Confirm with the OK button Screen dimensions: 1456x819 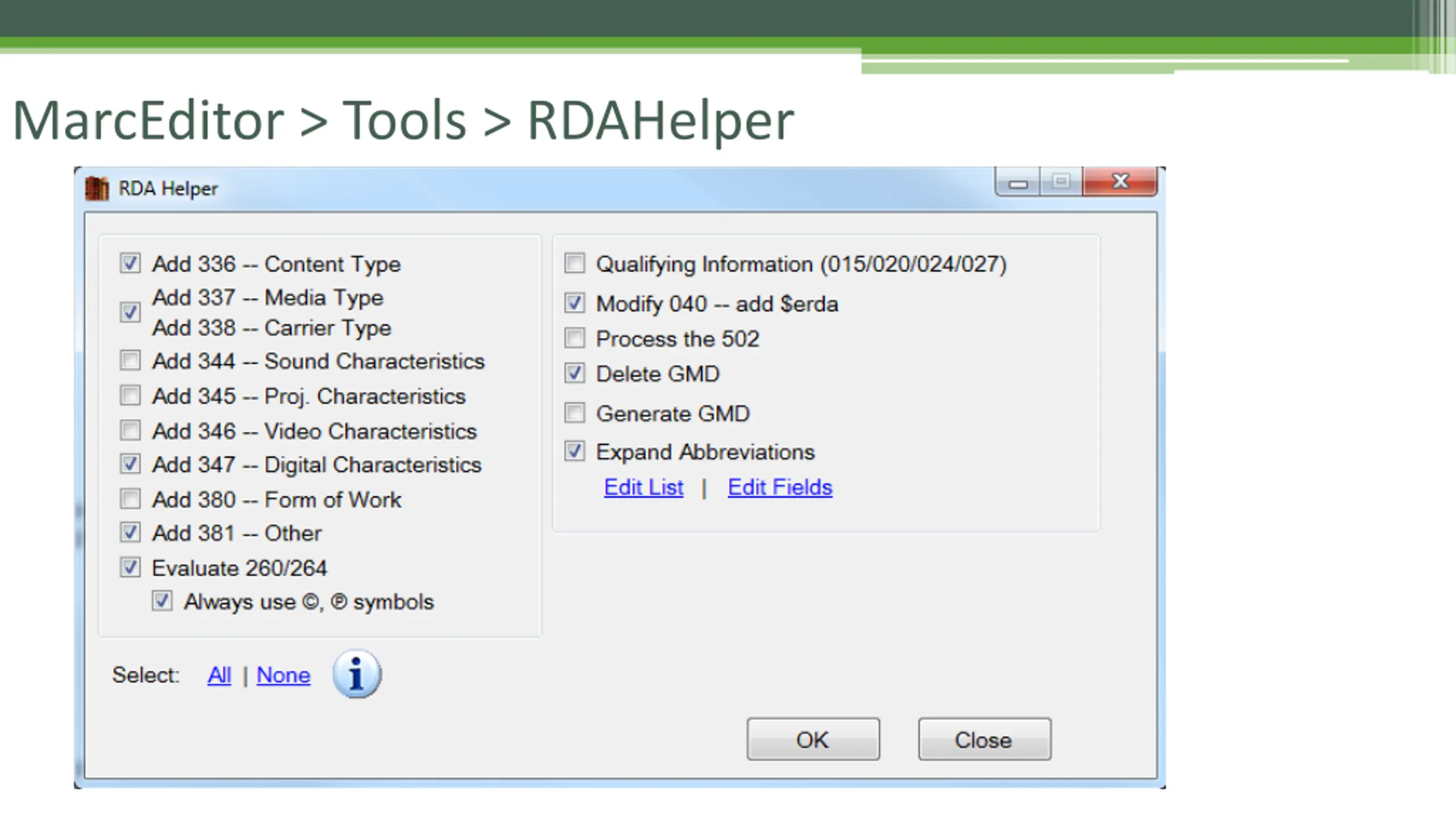tap(813, 739)
